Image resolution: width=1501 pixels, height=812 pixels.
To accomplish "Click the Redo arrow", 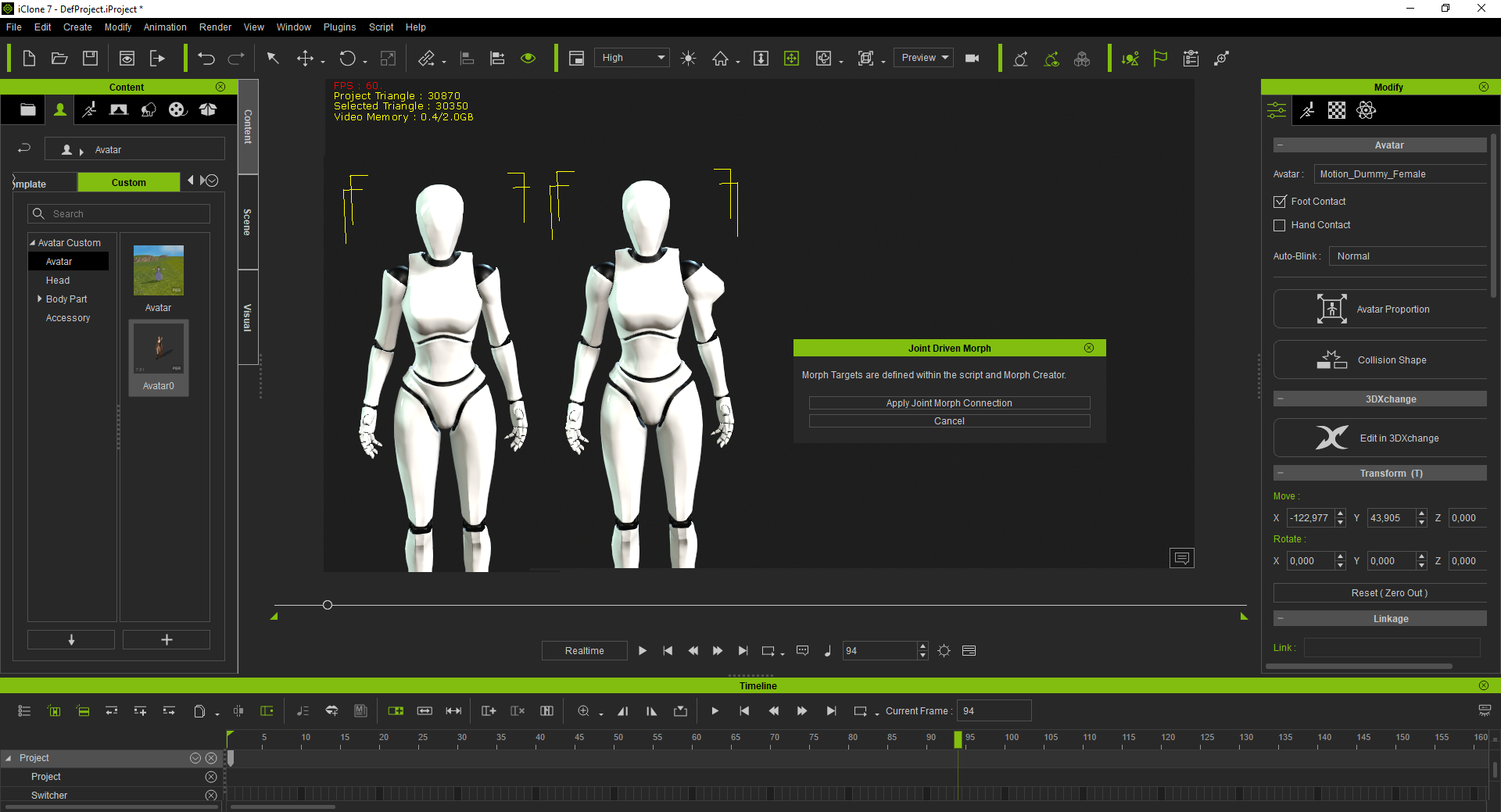I will click(236, 58).
